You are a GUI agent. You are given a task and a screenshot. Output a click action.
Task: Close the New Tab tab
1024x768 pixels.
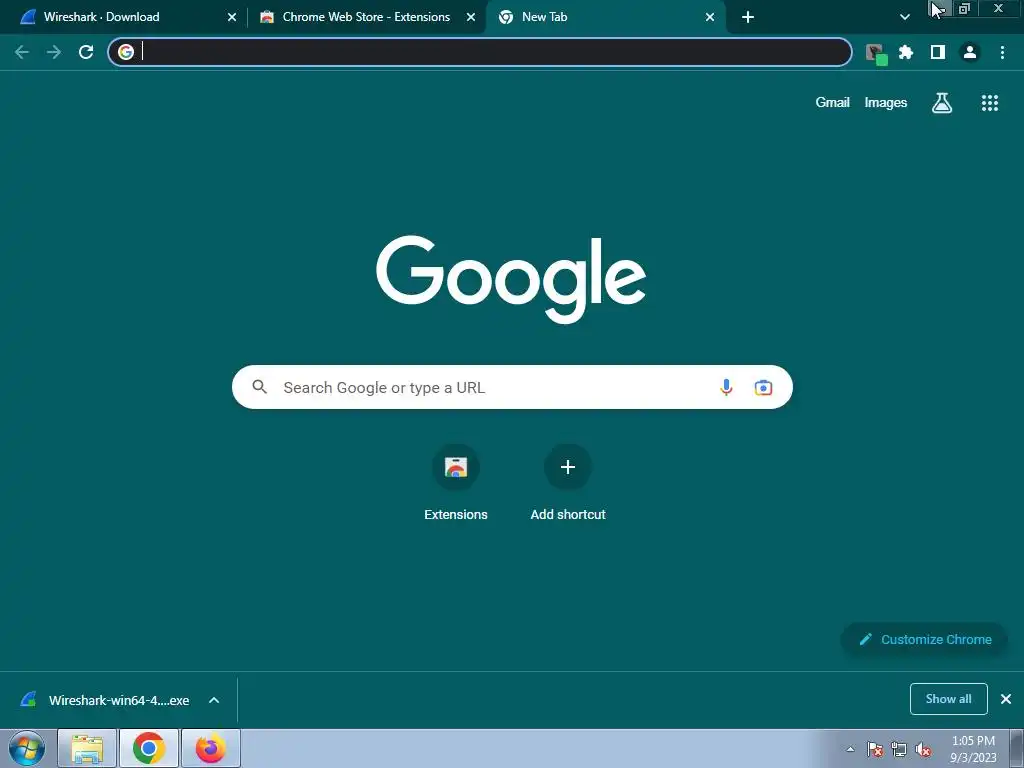(710, 18)
